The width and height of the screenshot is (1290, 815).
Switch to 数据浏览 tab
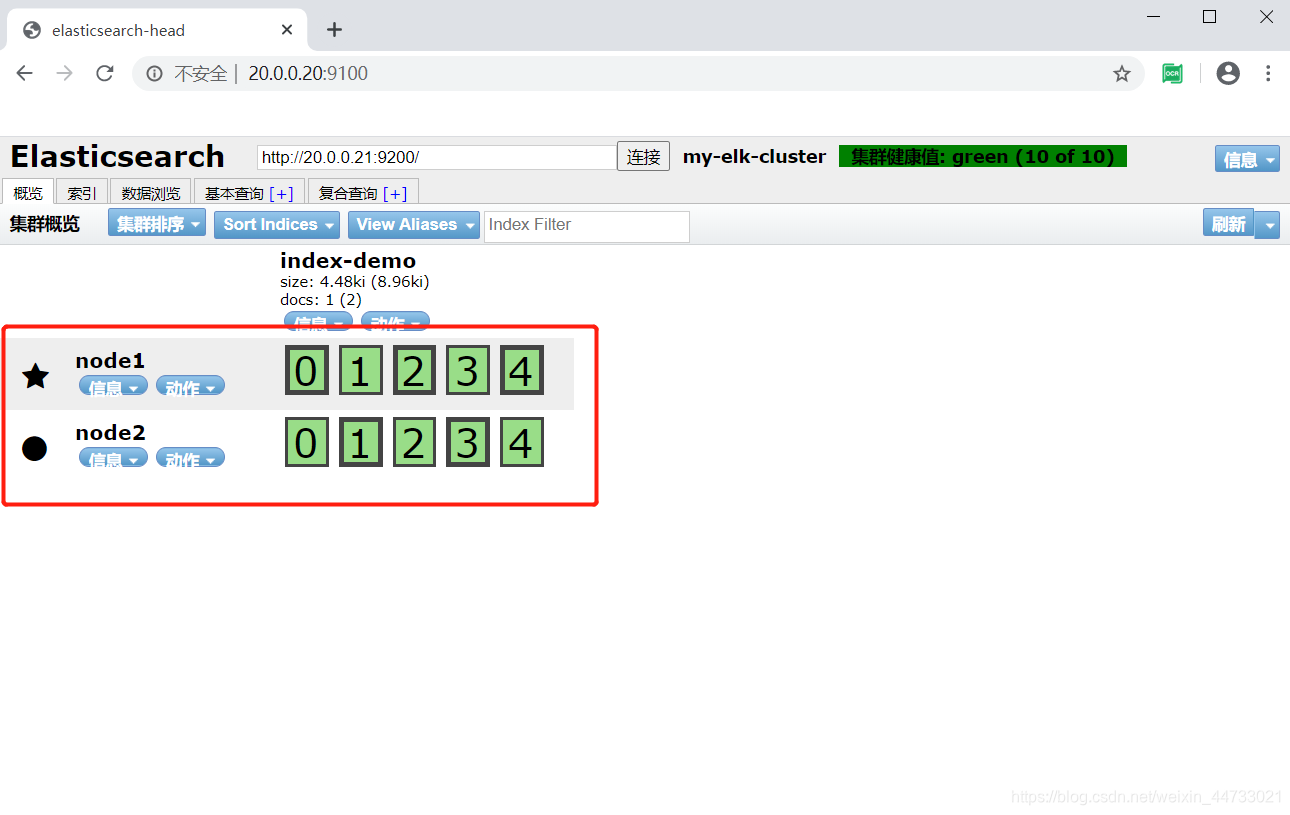(151, 193)
